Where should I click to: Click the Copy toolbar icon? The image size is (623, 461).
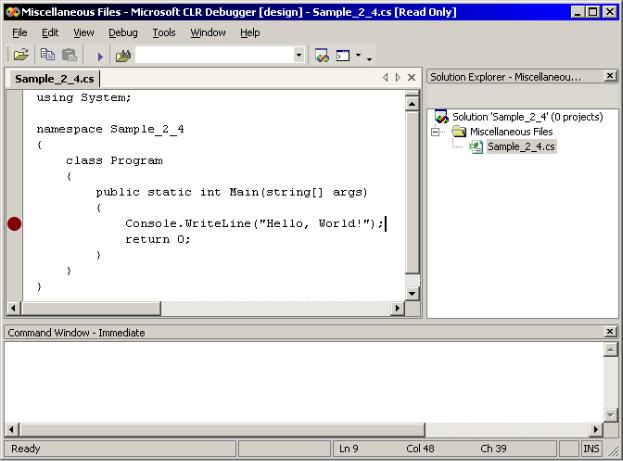[x=48, y=55]
